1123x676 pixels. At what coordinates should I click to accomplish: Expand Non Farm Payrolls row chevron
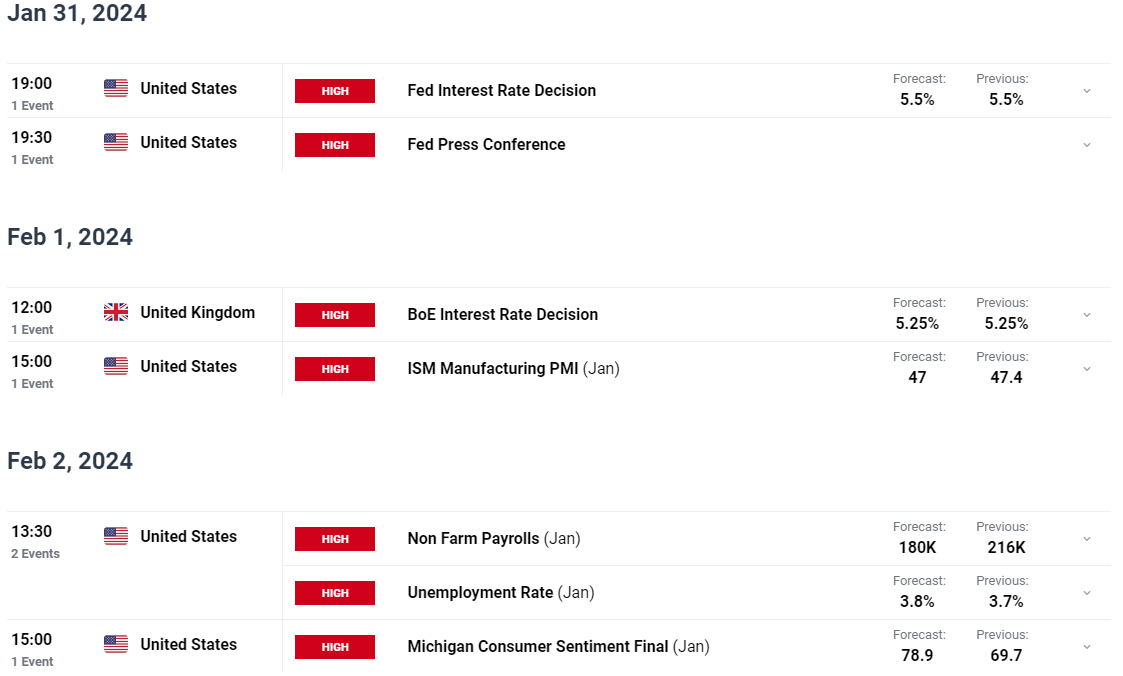pos(1086,539)
